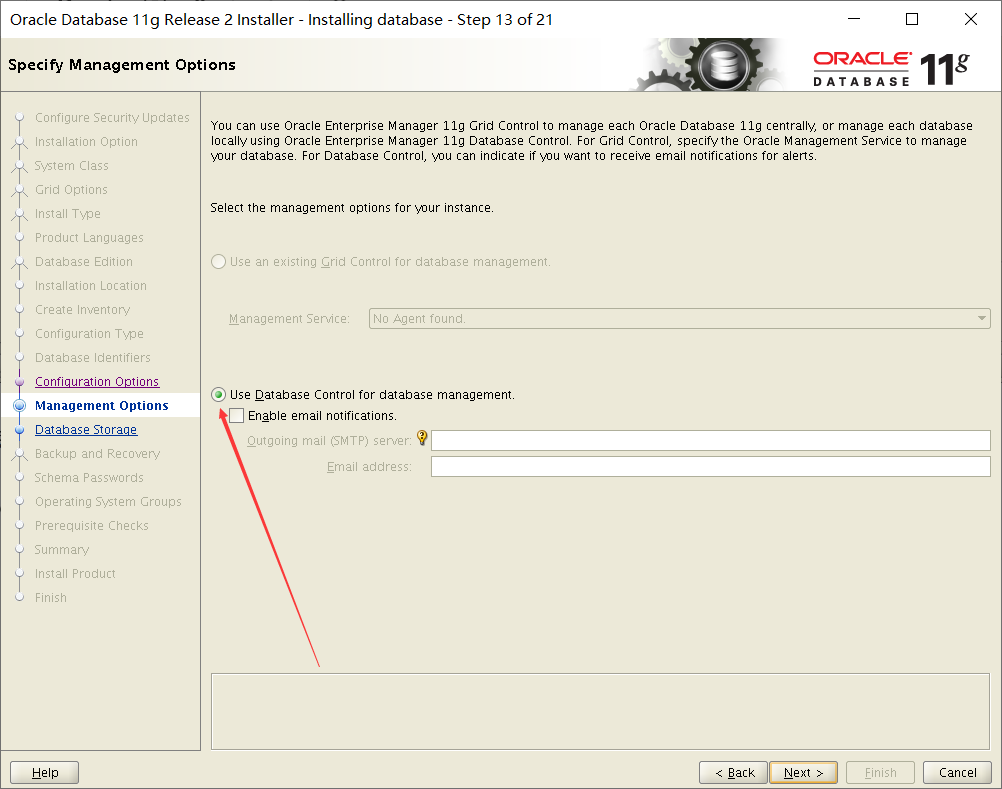Screen dimensions: 1002x789
Task: Click the Database Storage step bullet icon
Action: click(x=20, y=429)
